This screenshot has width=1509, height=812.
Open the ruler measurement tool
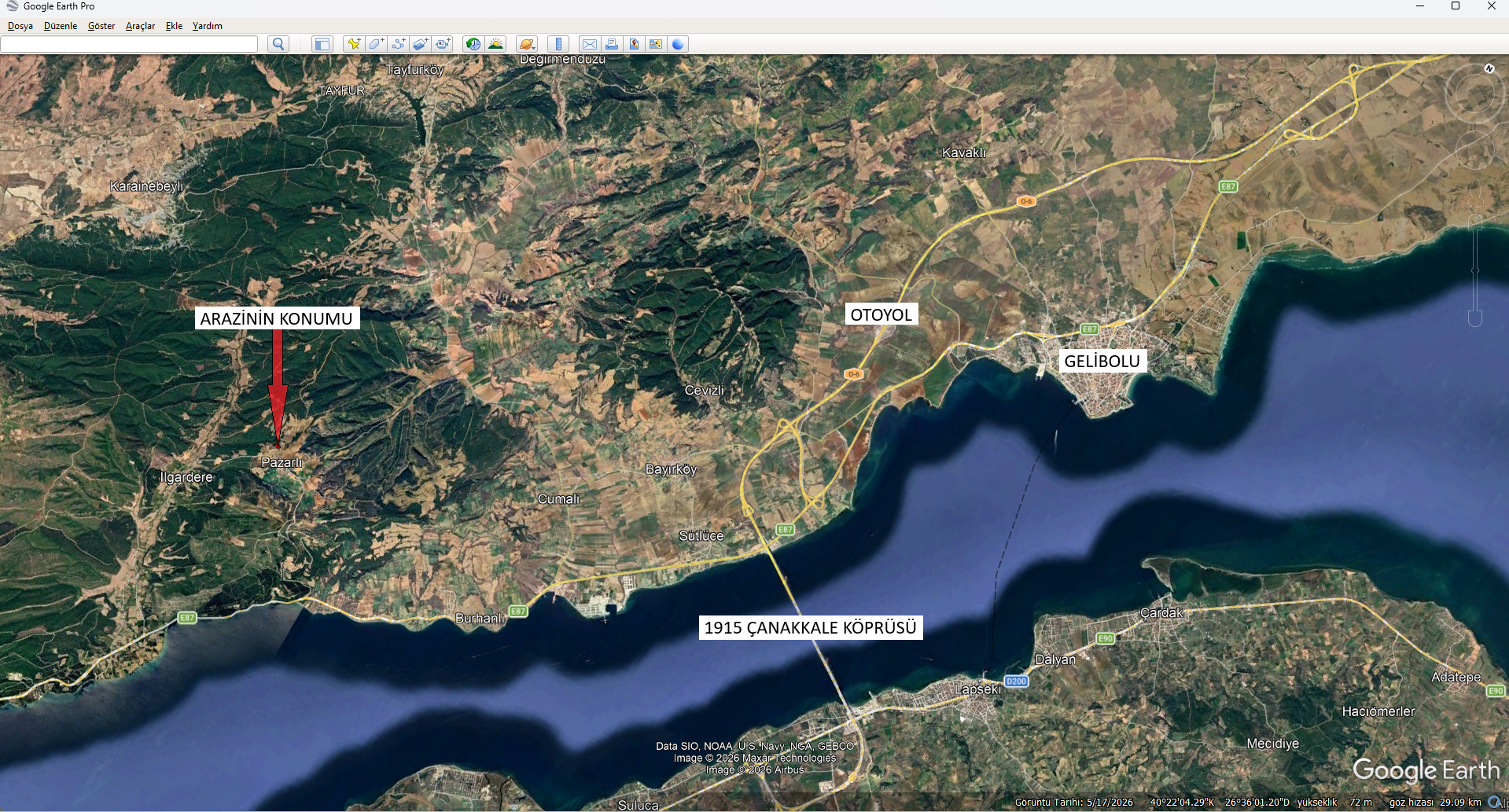pyautogui.click(x=558, y=44)
